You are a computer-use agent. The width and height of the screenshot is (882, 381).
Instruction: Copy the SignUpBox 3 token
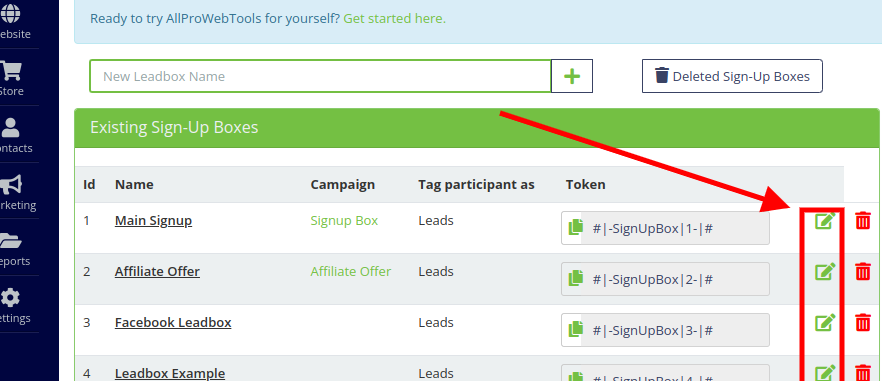(575, 329)
